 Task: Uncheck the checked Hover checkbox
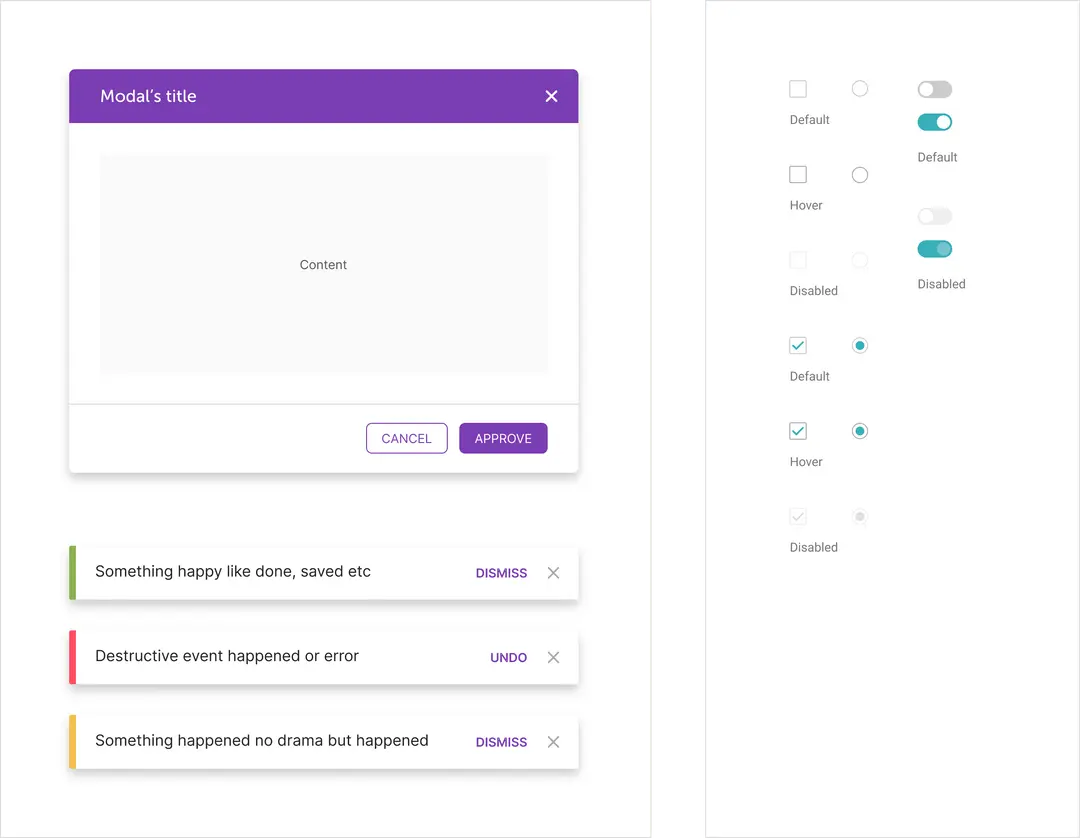[798, 431]
